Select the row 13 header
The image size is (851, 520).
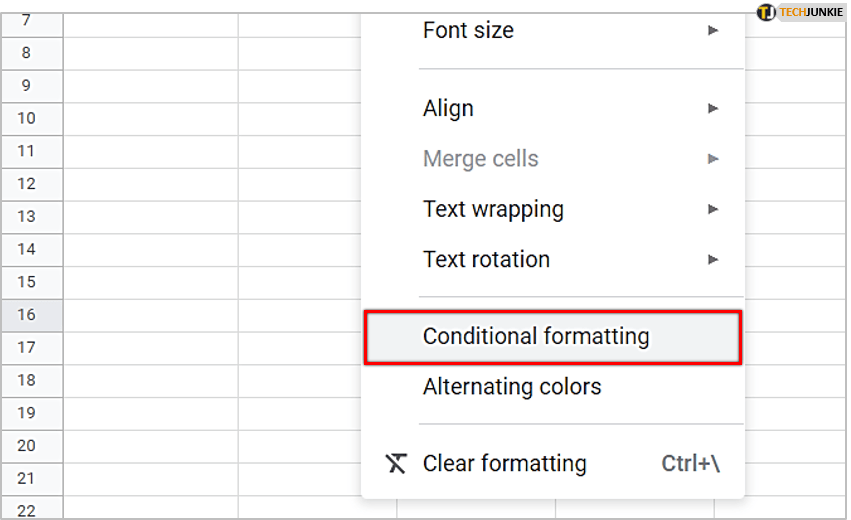(x=27, y=216)
